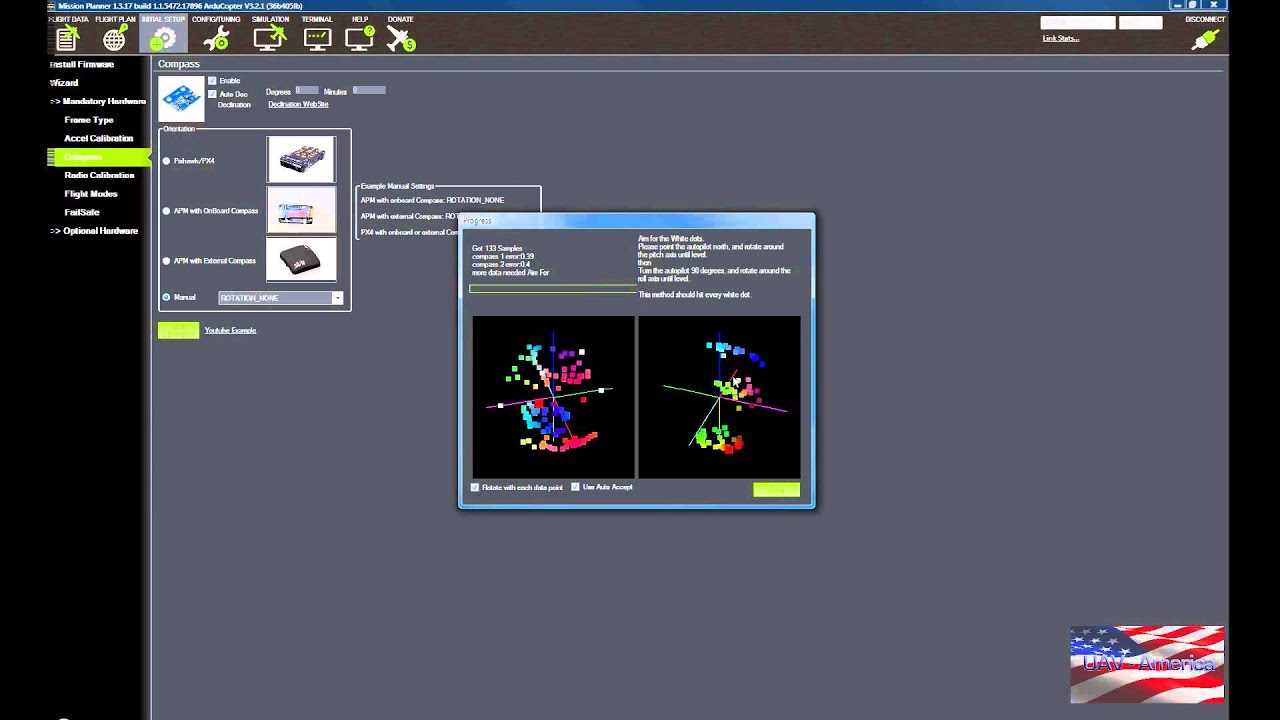Go to Frame Type setup
This screenshot has width=1280, height=720.
(x=89, y=120)
